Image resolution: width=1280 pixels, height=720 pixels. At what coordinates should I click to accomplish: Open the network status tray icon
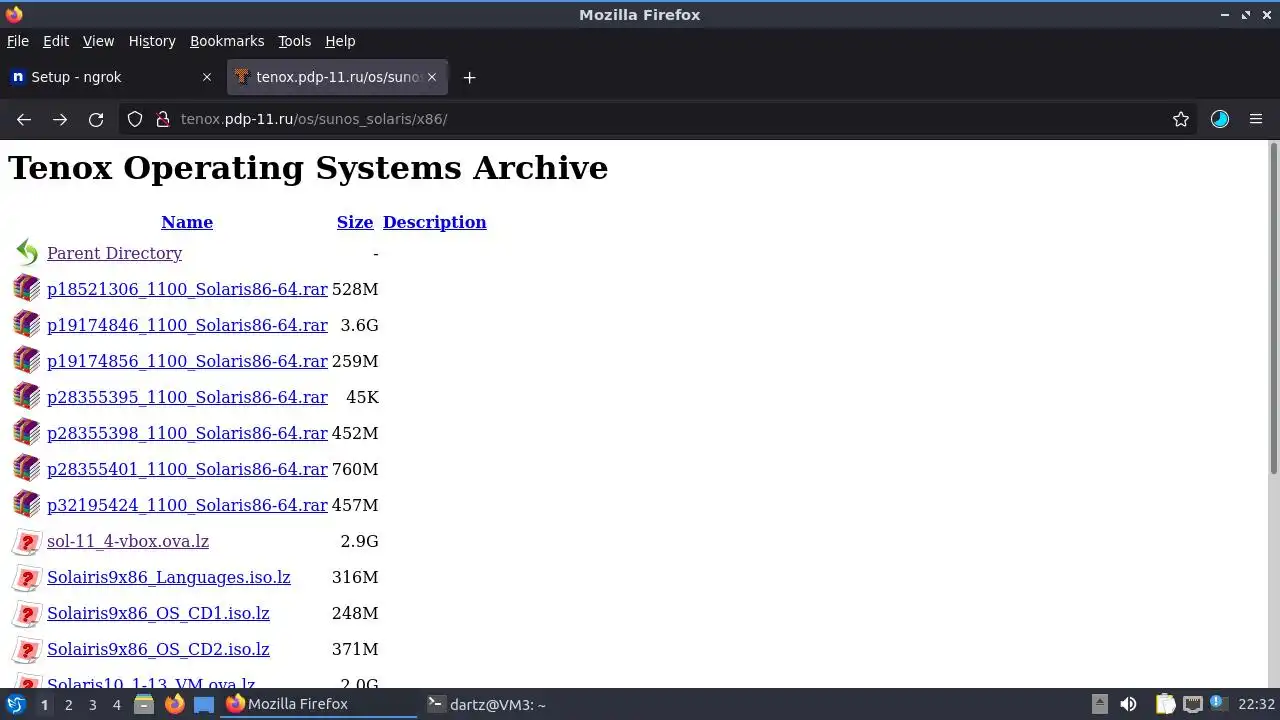pos(1192,704)
